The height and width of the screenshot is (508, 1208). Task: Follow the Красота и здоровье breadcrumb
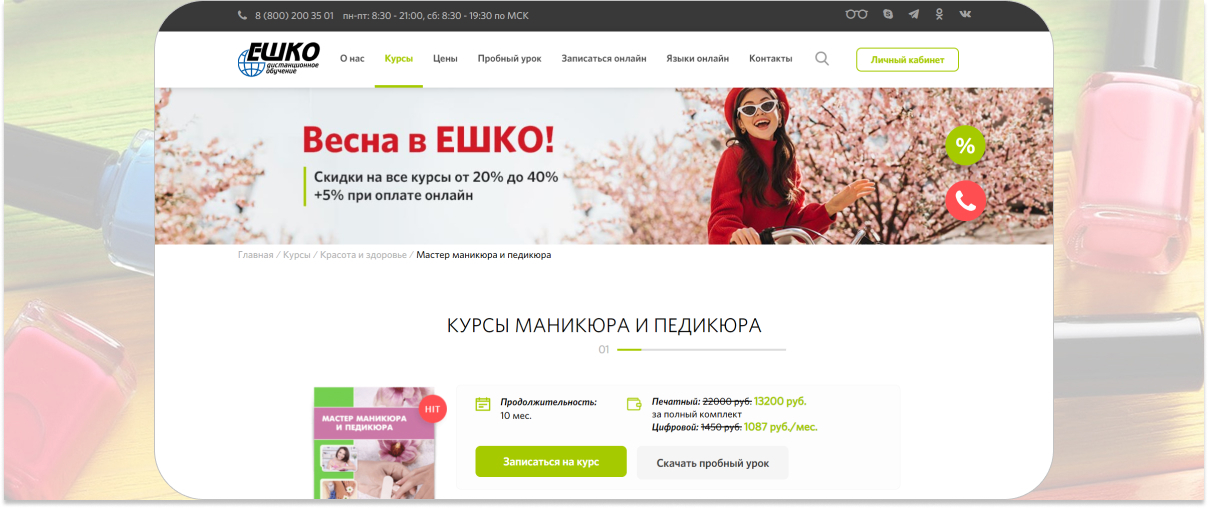pyautogui.click(x=363, y=255)
